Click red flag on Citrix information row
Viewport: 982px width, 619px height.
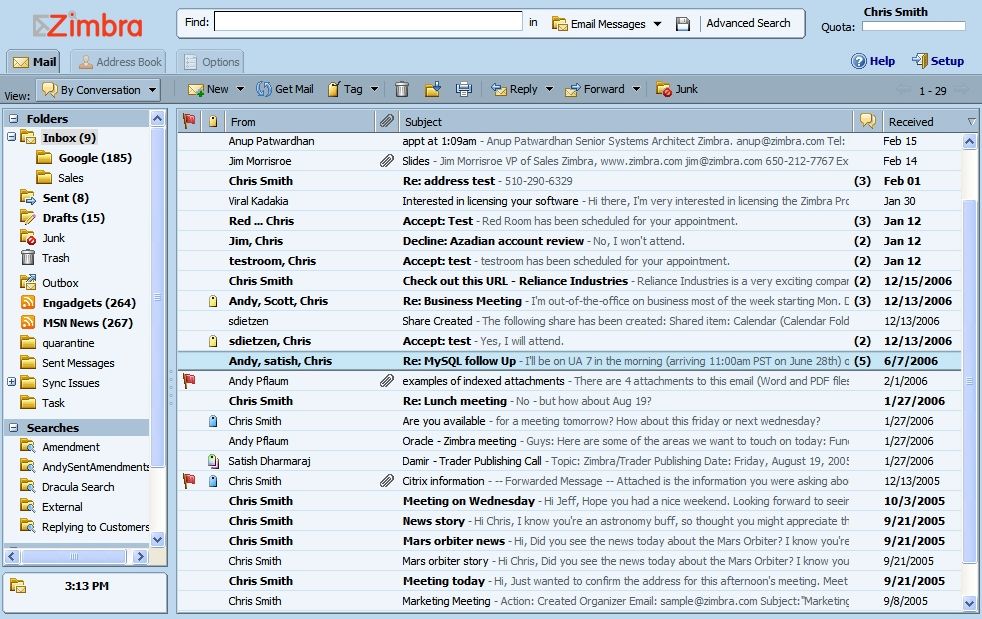pyautogui.click(x=189, y=481)
